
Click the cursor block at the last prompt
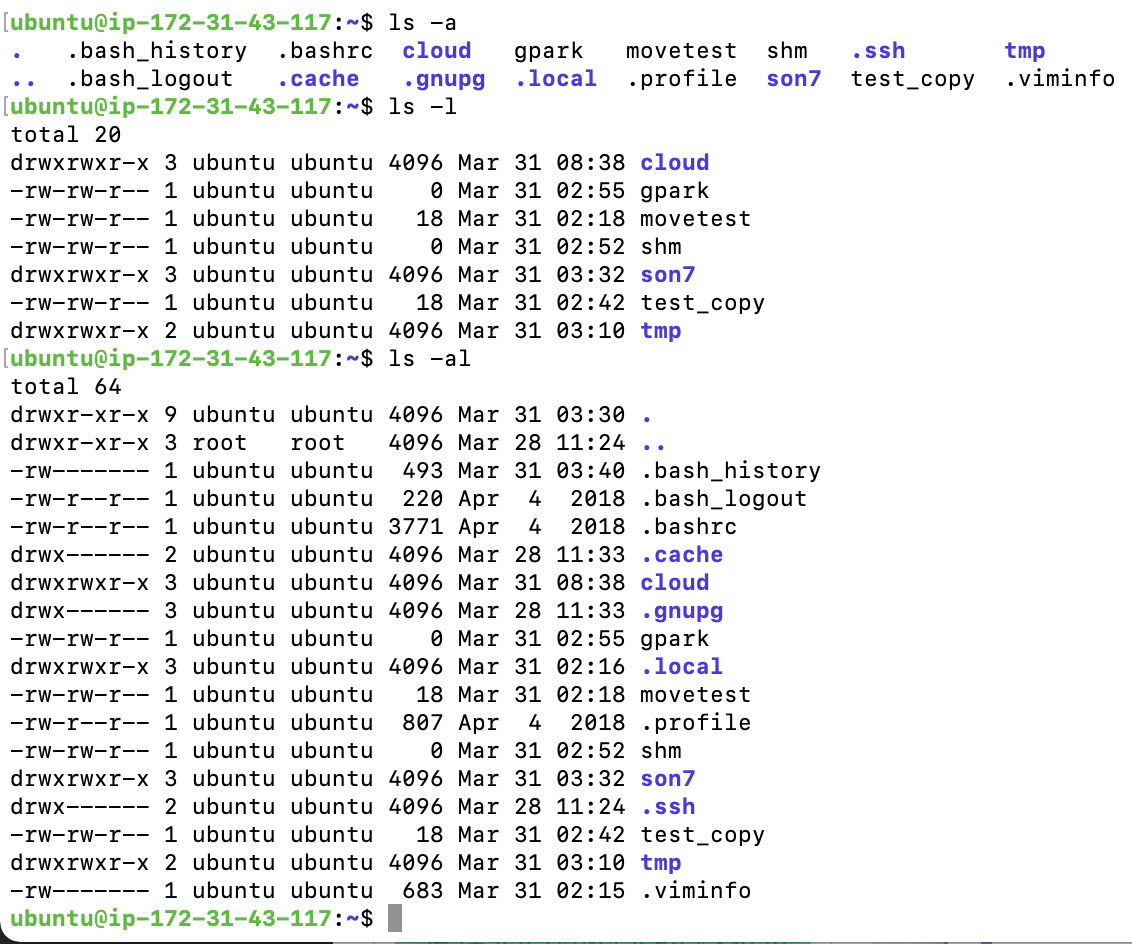(x=395, y=918)
